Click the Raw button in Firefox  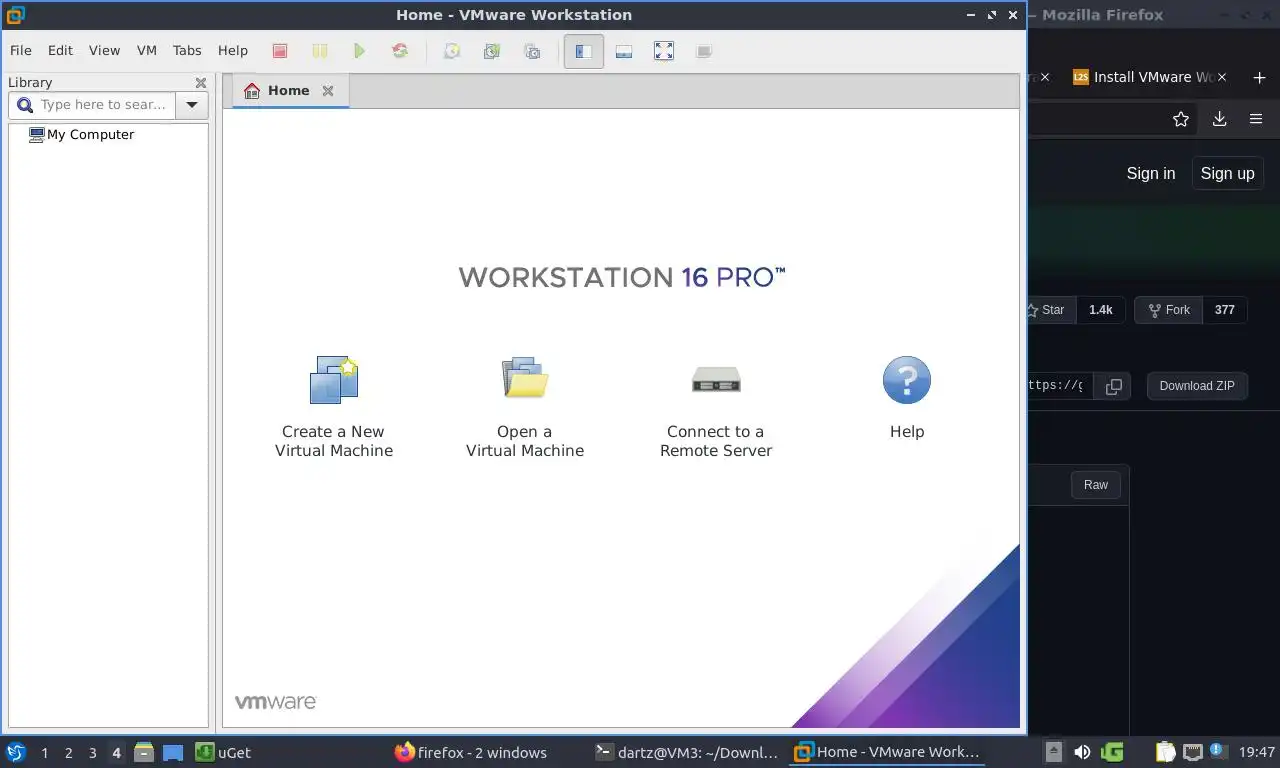1096,485
